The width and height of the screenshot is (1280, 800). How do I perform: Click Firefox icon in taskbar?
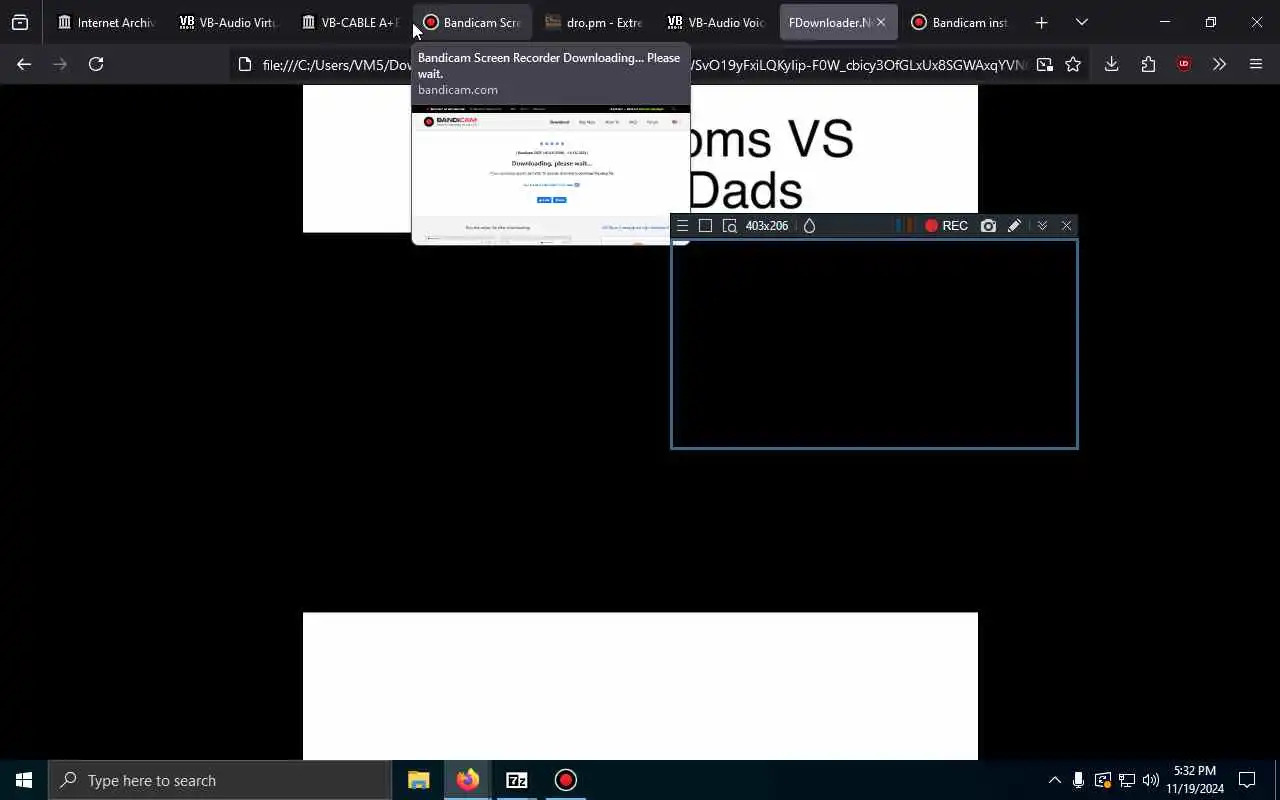[467, 780]
